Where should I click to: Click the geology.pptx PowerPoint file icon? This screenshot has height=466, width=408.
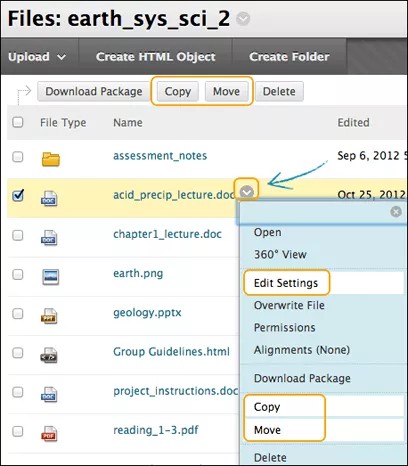[x=49, y=316]
